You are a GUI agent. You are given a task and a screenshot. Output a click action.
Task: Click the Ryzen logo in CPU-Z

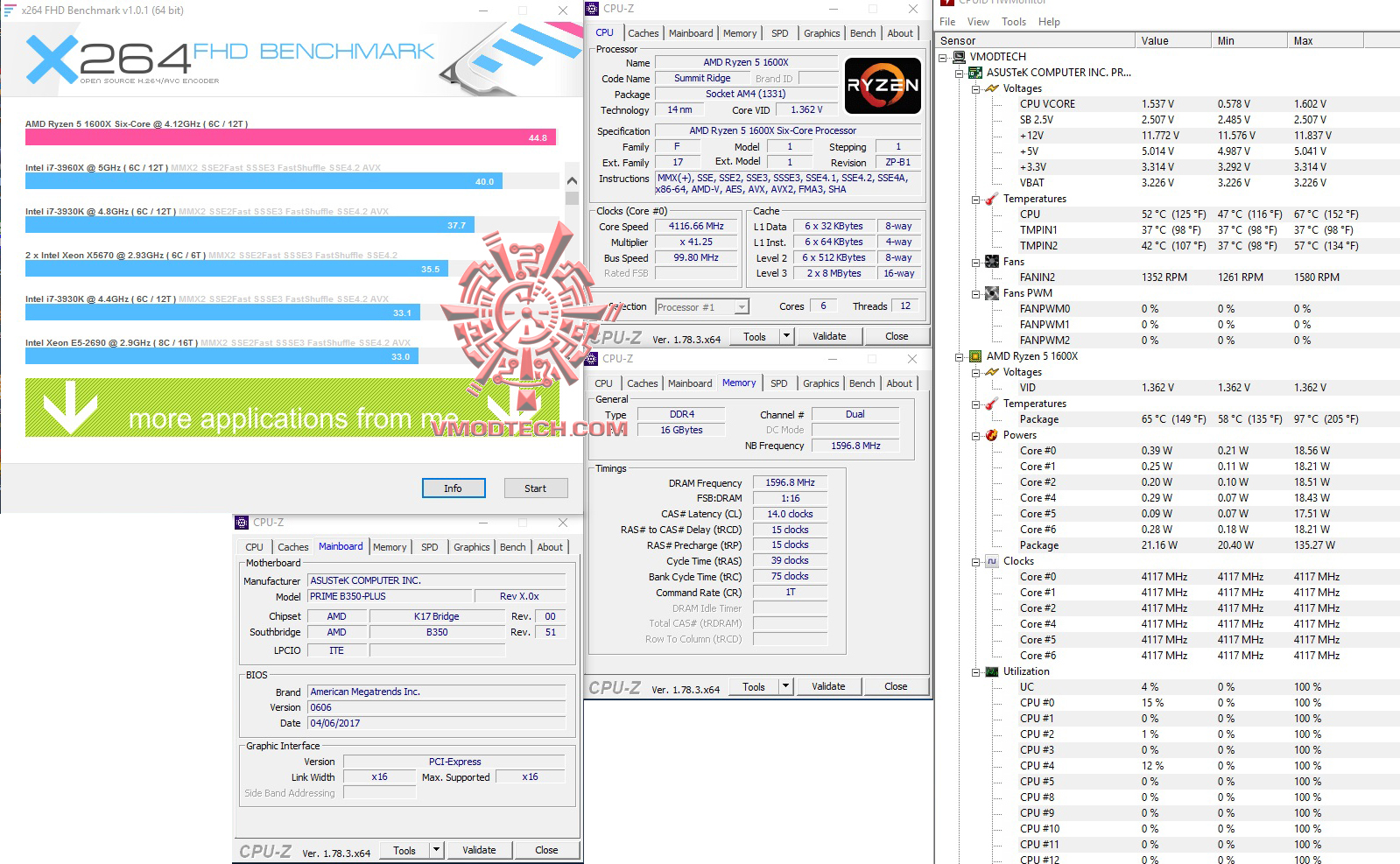pyautogui.click(x=883, y=86)
